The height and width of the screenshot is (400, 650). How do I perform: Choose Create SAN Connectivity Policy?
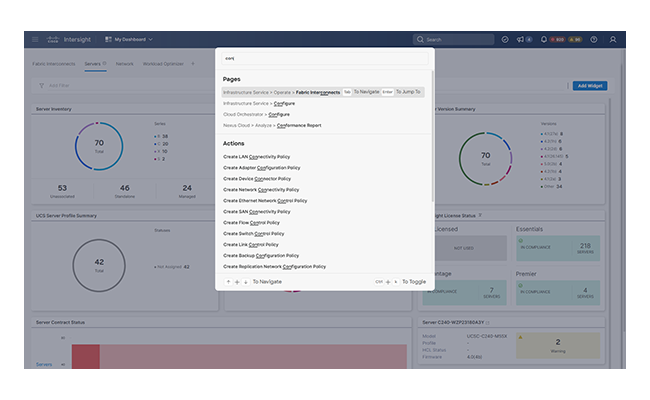click(x=257, y=212)
